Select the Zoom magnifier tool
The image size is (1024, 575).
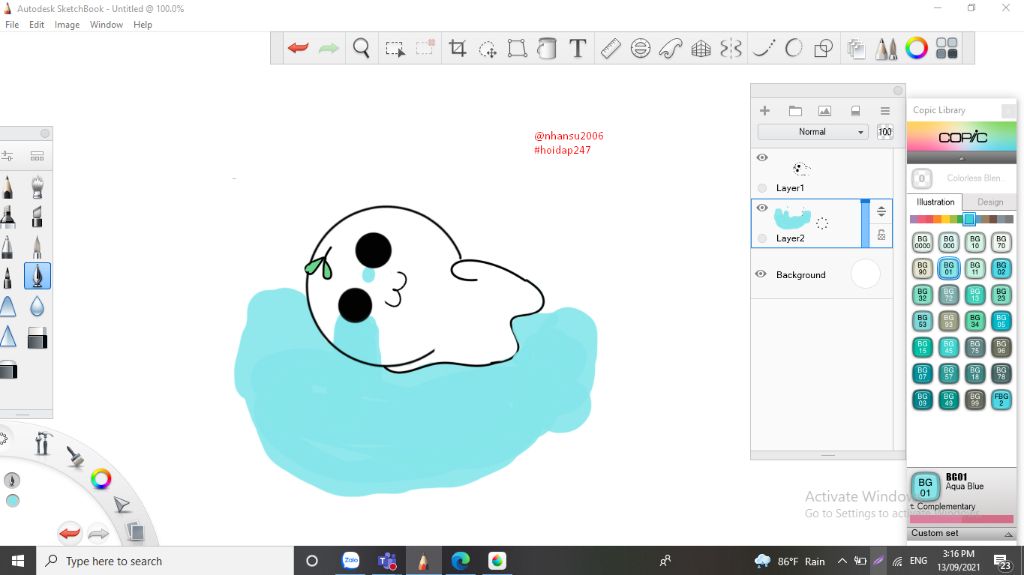[x=361, y=48]
